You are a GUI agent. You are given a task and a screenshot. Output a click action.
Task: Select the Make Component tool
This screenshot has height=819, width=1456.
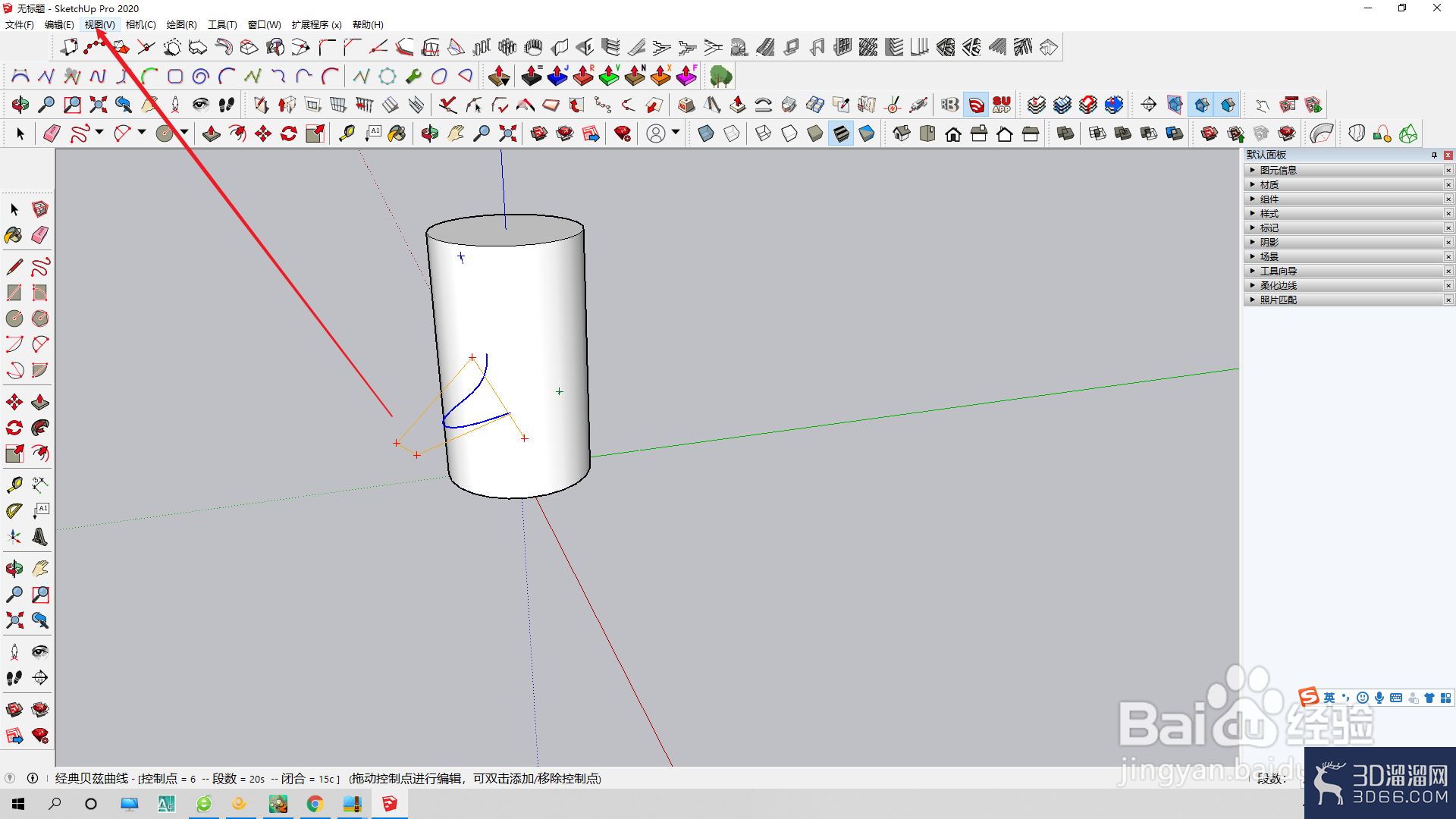click(40, 209)
